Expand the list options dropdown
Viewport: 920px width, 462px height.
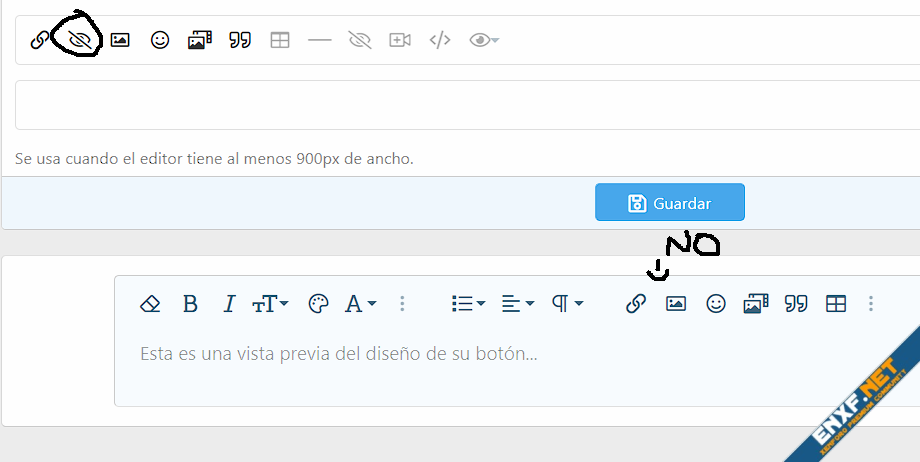tap(468, 304)
